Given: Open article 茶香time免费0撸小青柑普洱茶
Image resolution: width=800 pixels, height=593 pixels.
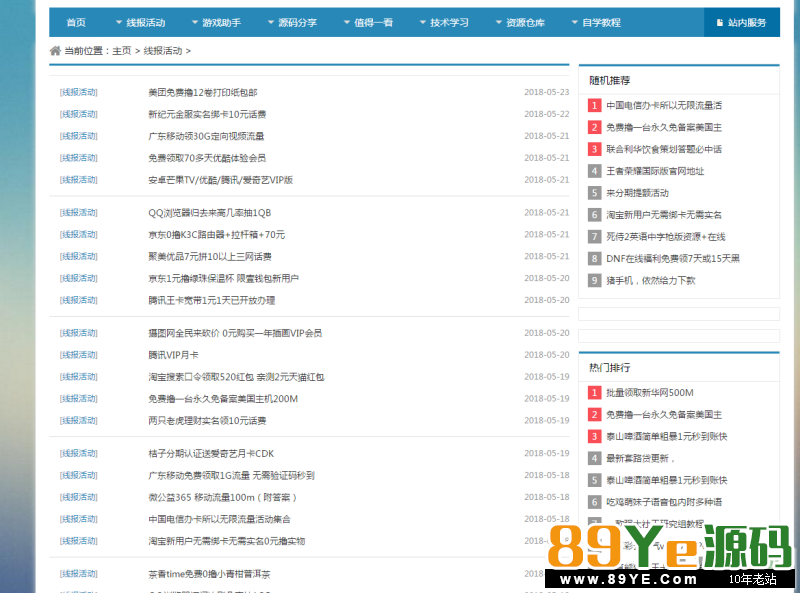Looking at the screenshot, I should coord(209,574).
